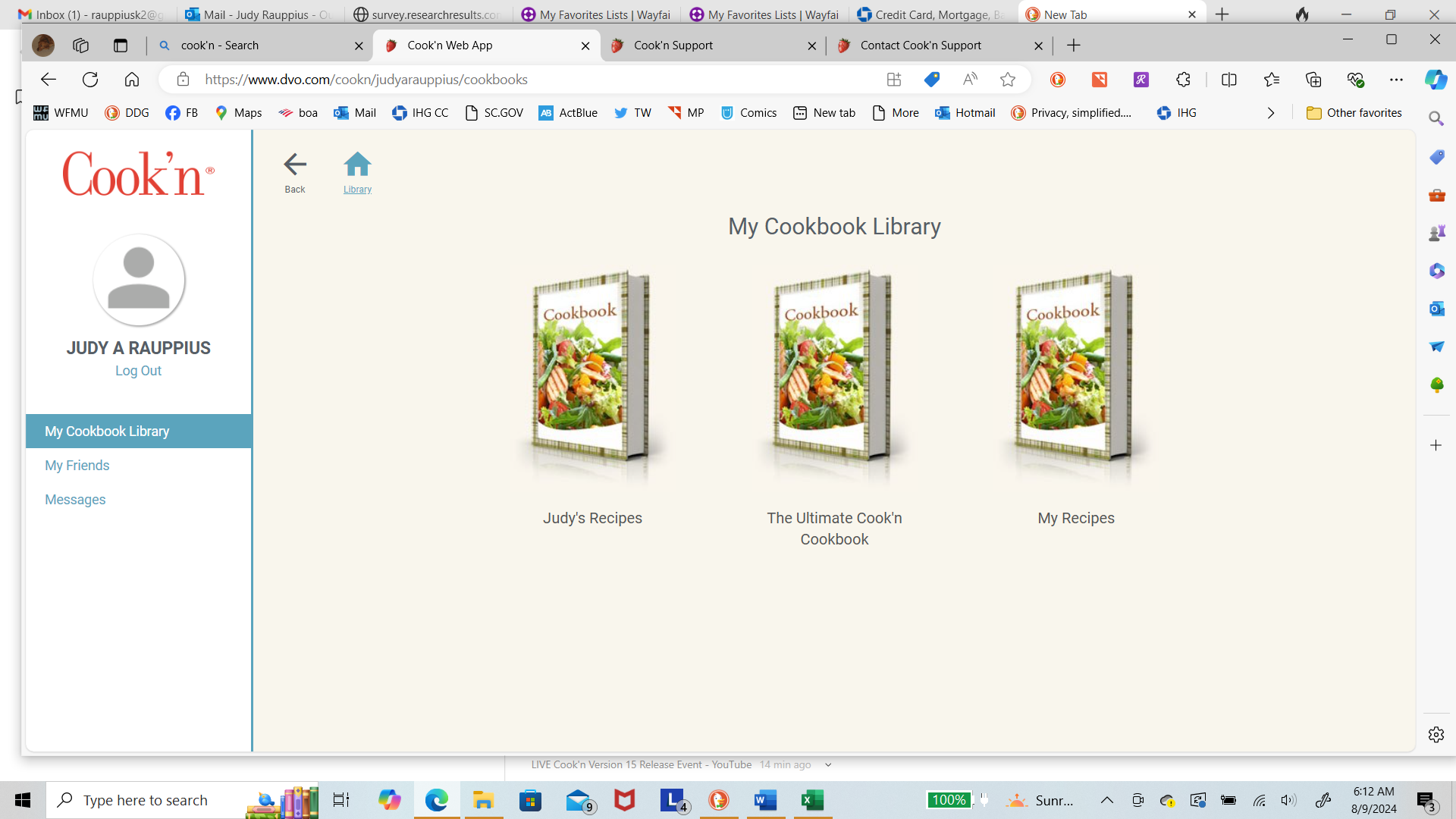Go to the browser home page

132,80
